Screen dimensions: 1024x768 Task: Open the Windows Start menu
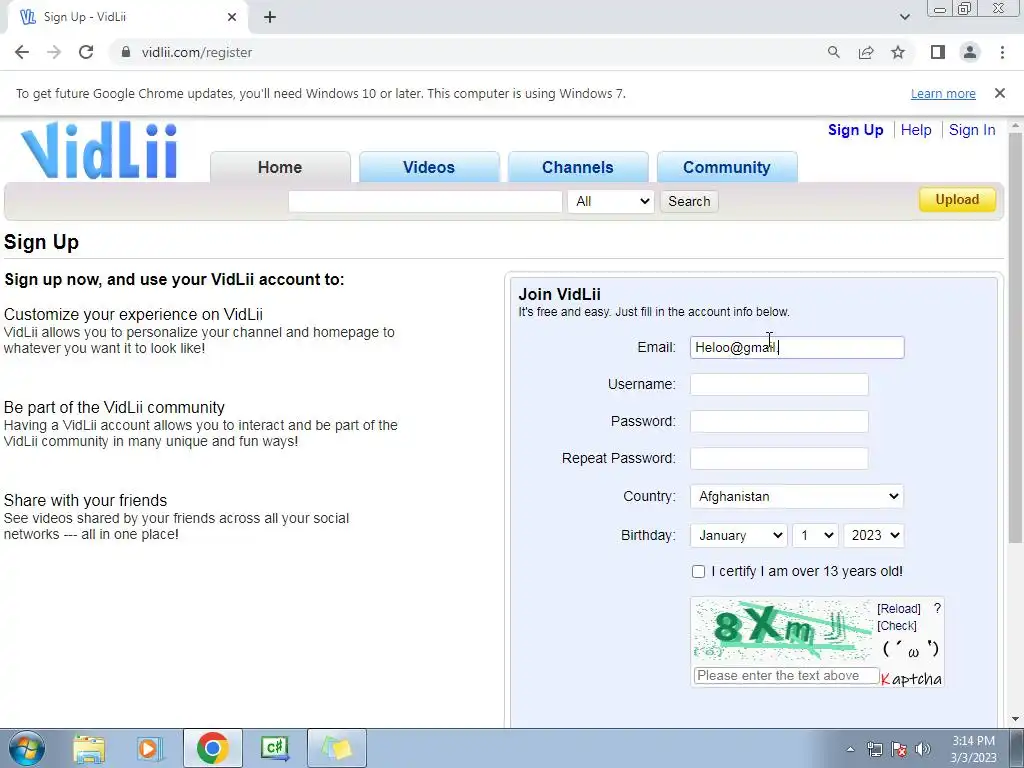pyautogui.click(x=27, y=748)
